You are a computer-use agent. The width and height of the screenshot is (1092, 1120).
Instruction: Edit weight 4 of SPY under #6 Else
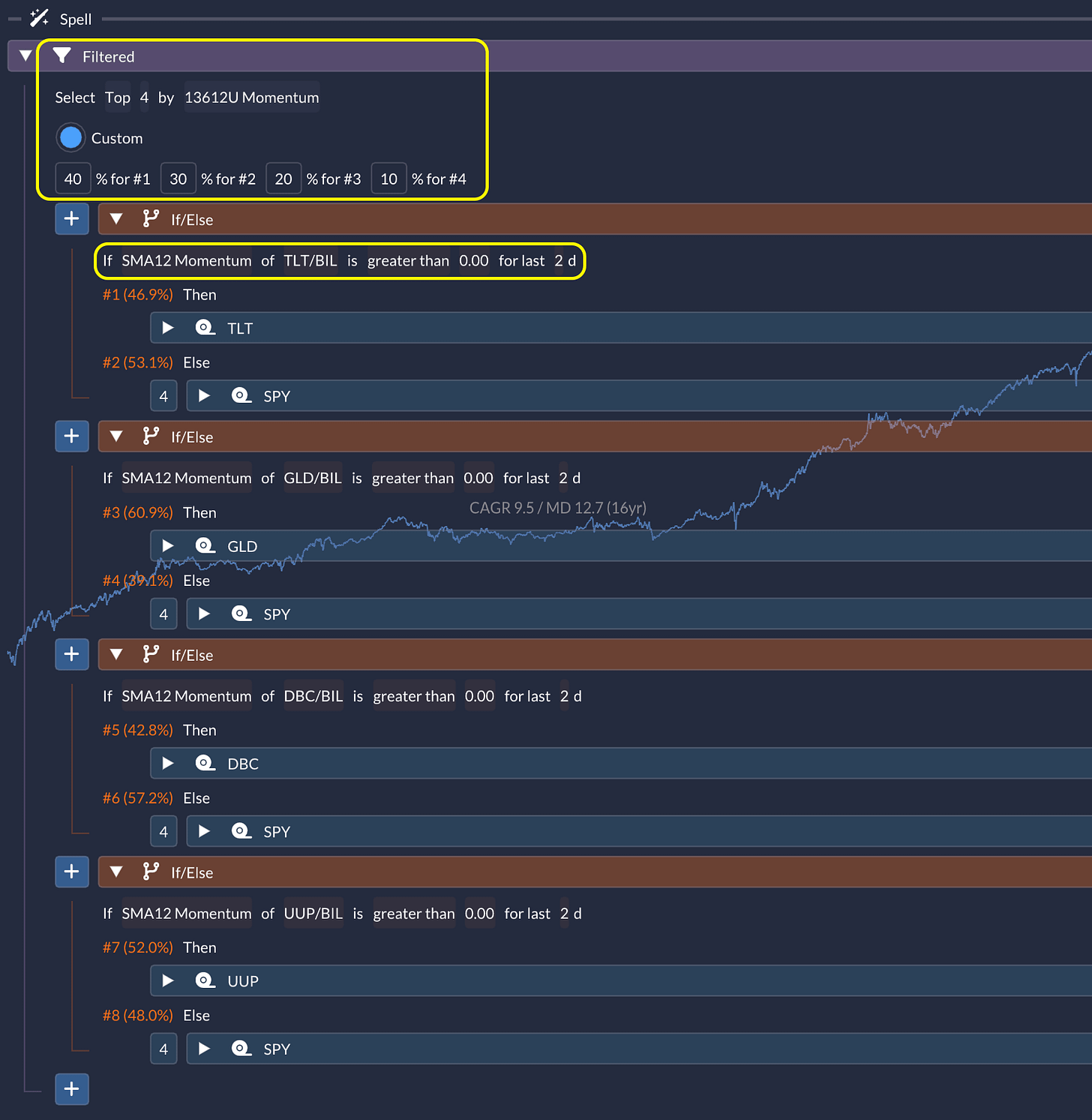163,831
